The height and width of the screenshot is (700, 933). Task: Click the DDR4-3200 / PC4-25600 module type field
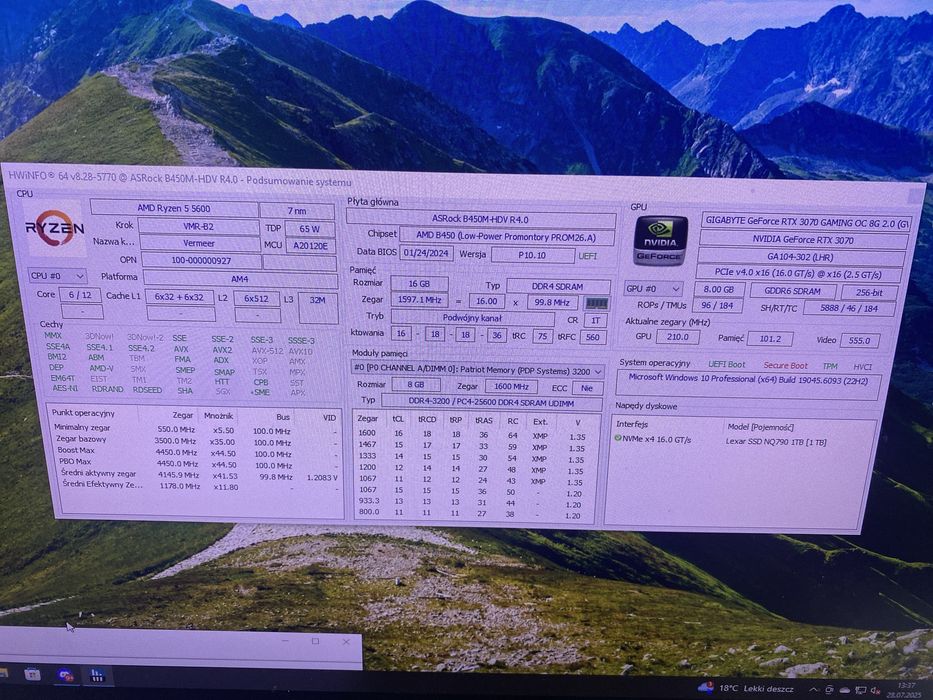[x=491, y=403]
